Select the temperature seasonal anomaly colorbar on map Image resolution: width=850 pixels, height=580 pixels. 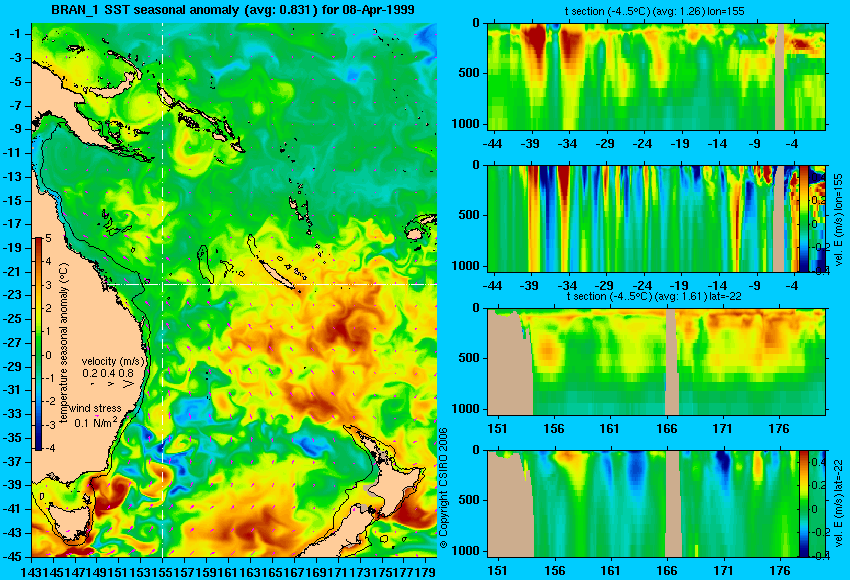(x=39, y=344)
